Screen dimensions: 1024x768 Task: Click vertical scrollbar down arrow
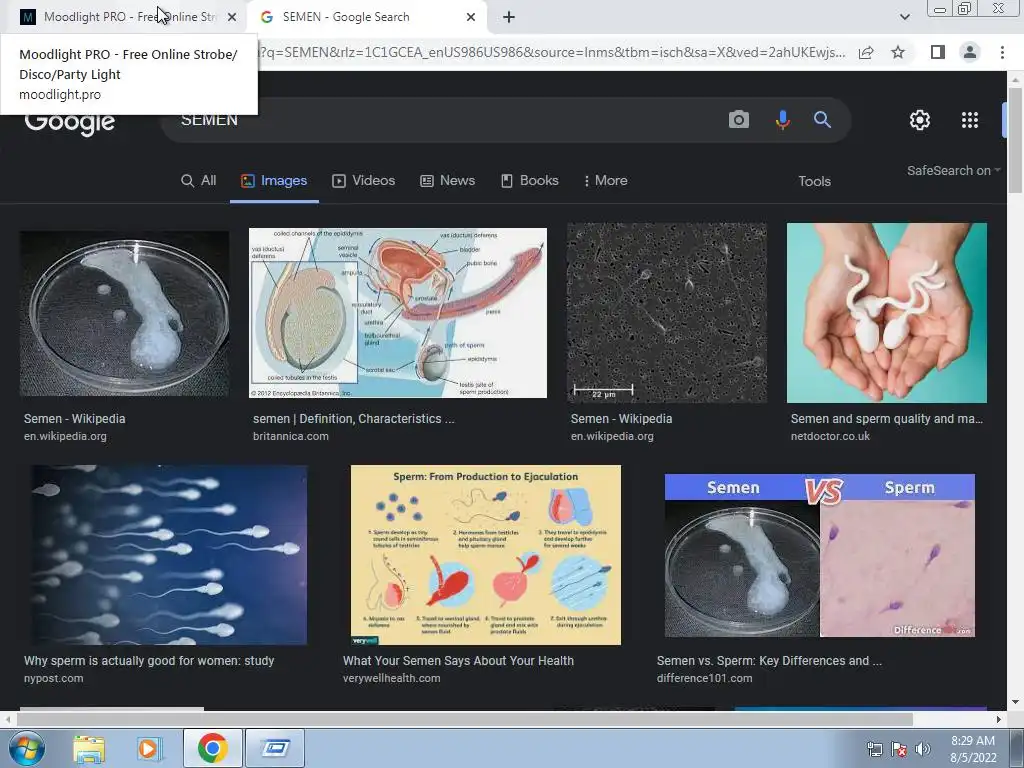click(1015, 703)
